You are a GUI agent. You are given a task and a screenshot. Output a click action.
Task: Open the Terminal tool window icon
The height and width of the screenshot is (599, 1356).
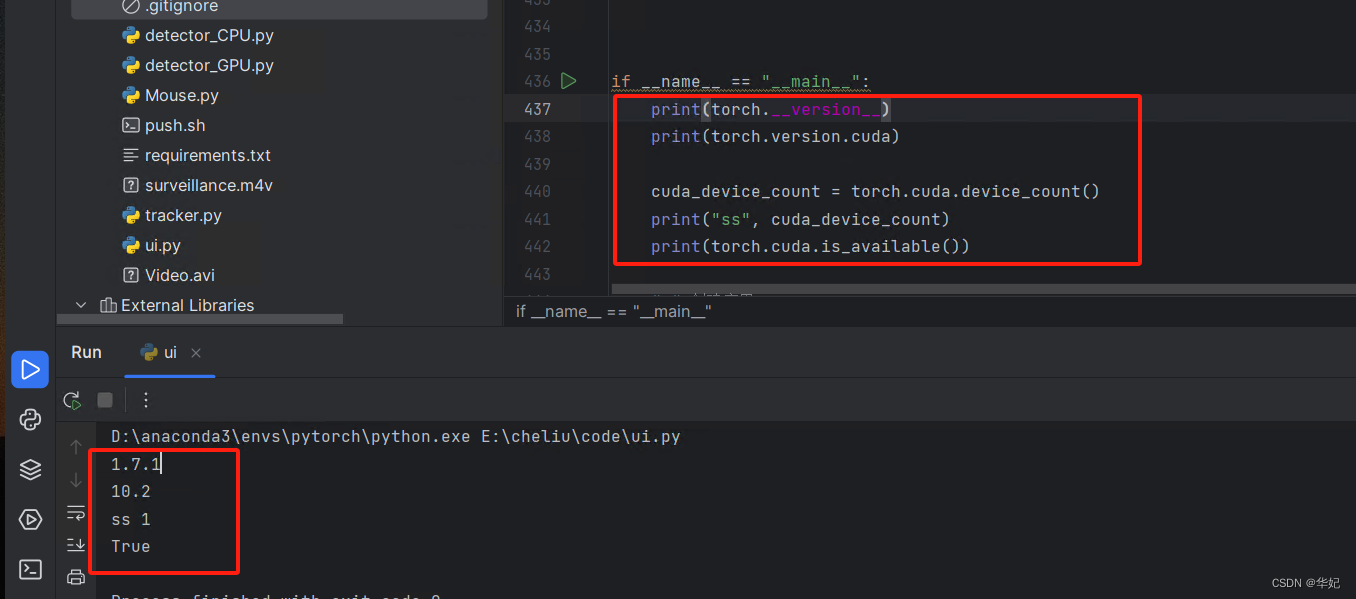tap(29, 569)
